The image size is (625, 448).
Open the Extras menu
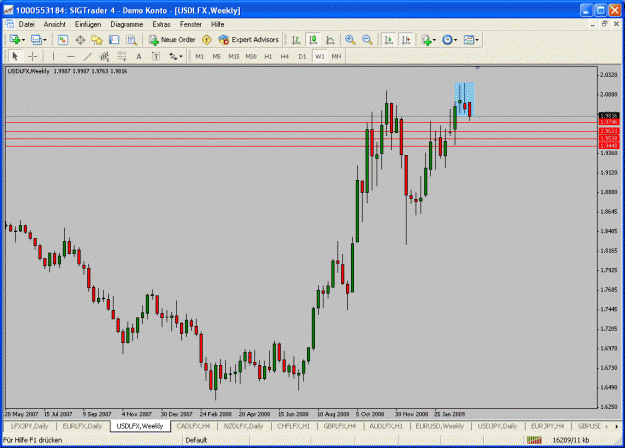click(x=161, y=24)
